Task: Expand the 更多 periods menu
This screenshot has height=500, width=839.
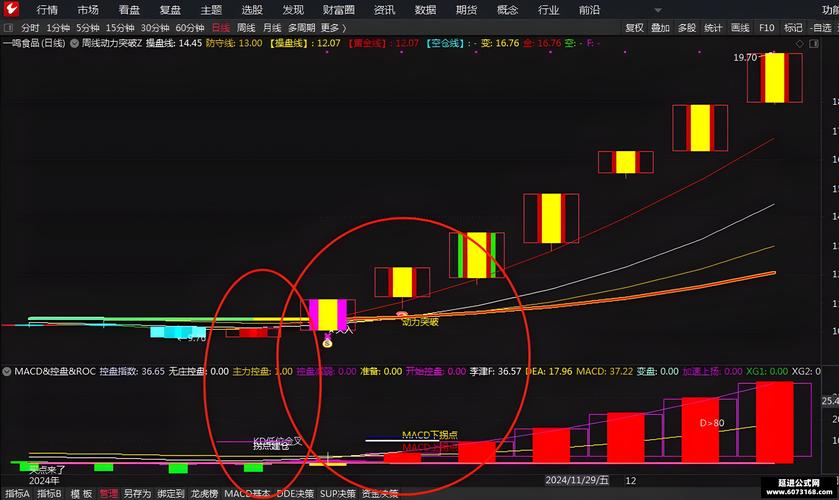Action: (332, 28)
